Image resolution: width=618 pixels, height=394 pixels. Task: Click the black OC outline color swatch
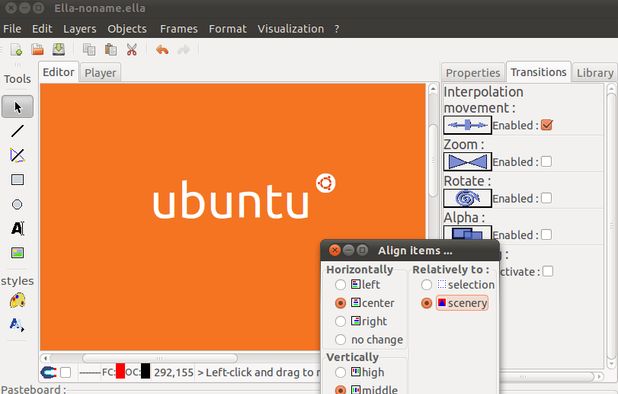(x=145, y=371)
